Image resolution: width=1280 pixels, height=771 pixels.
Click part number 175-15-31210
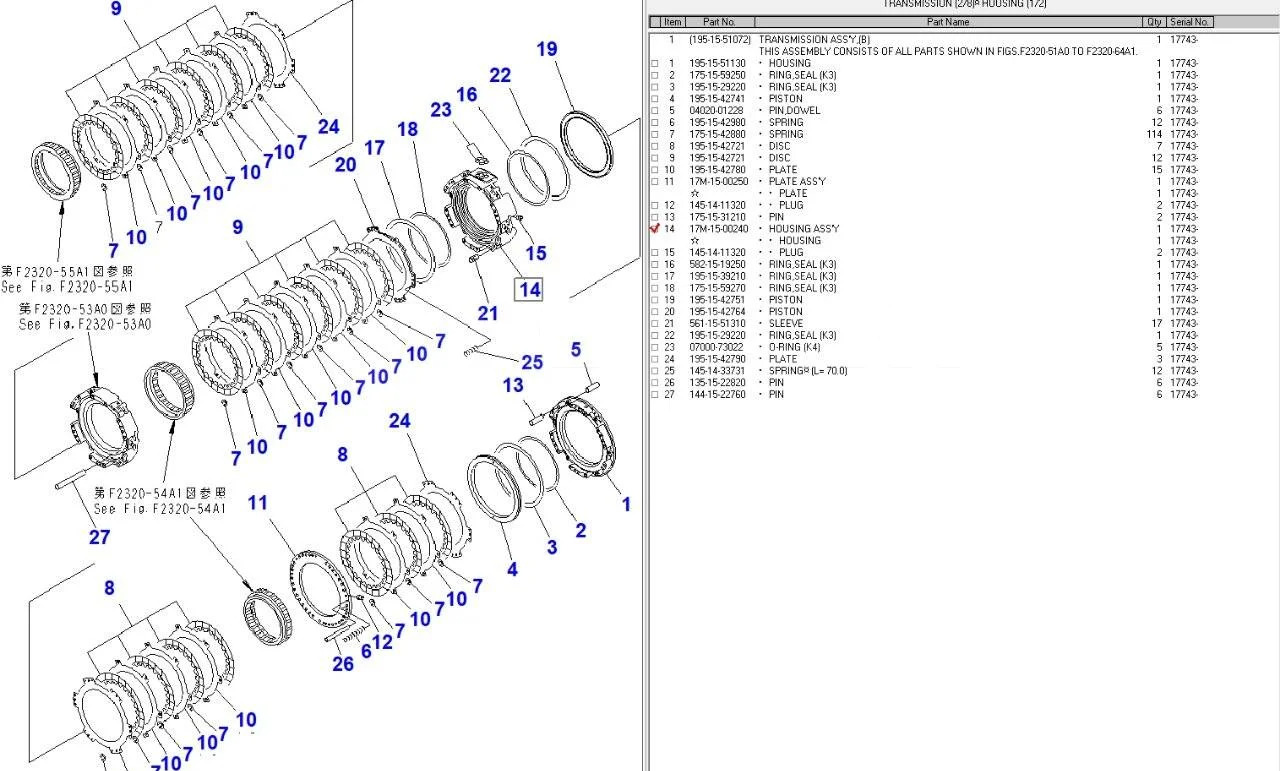point(718,217)
